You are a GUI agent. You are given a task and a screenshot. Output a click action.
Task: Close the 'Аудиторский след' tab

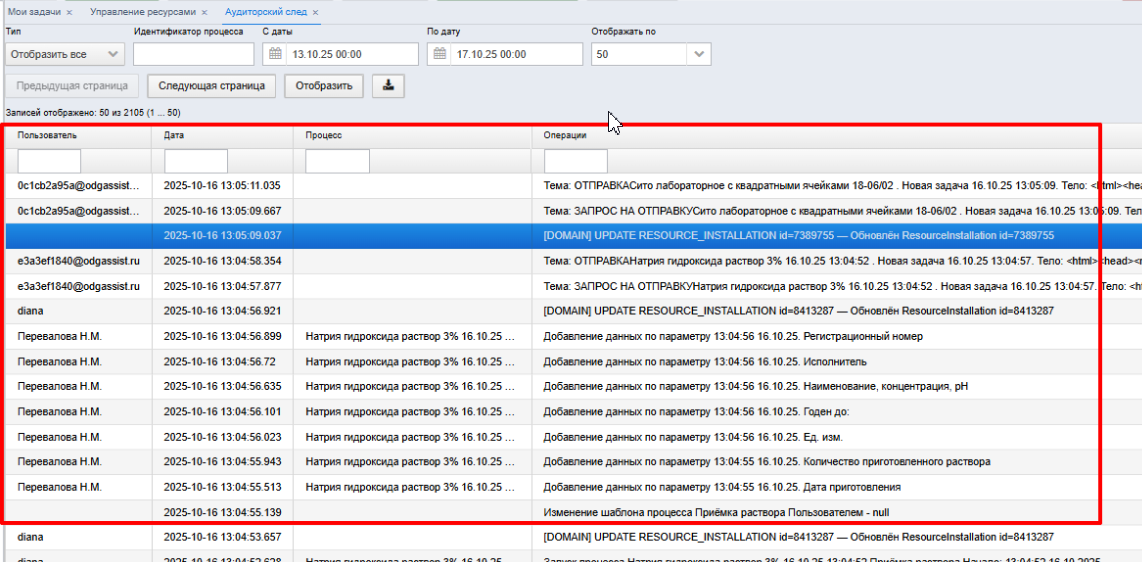315,12
